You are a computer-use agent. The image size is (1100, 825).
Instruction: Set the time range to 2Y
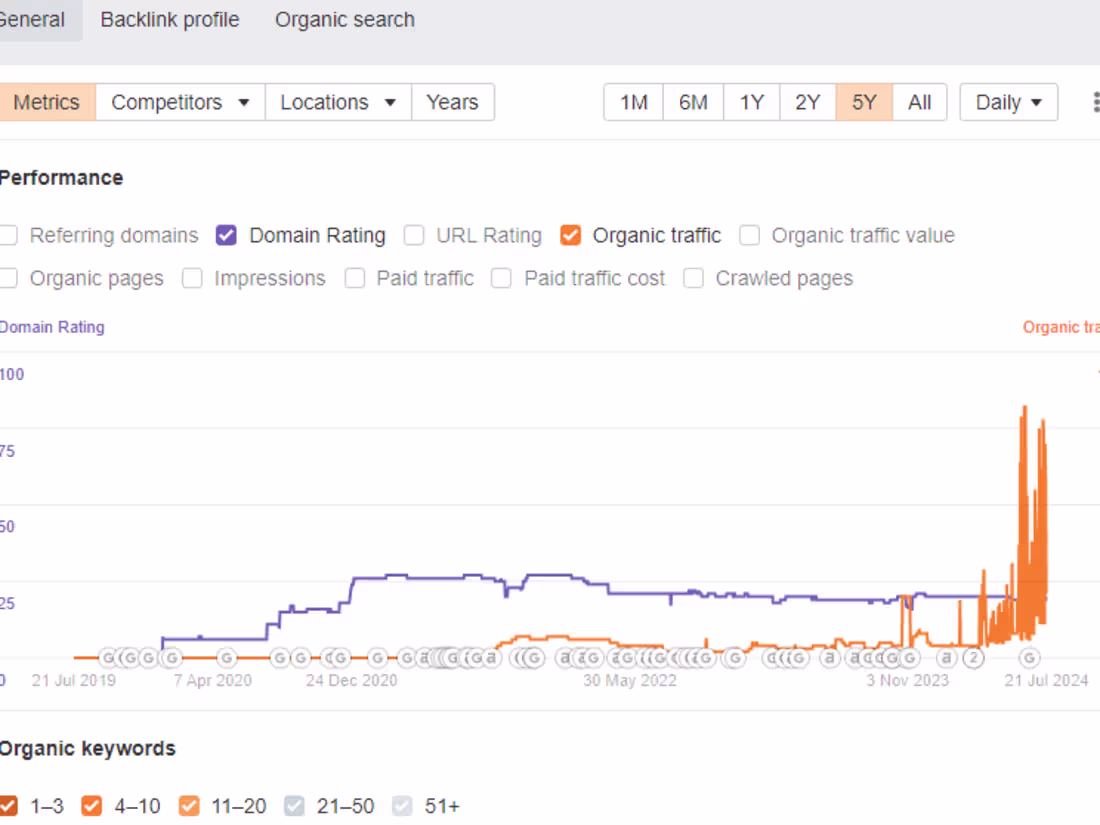(807, 102)
